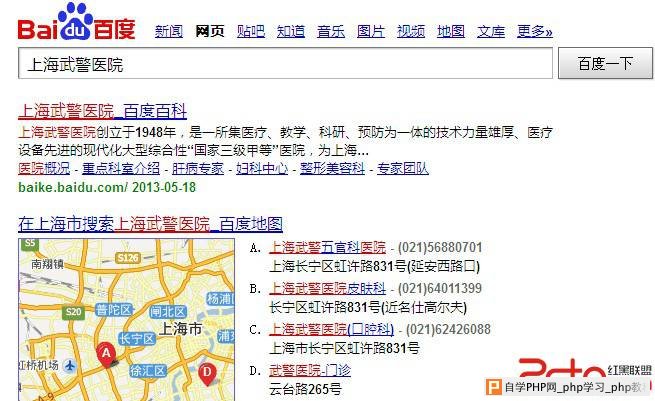Image resolution: width=655 pixels, height=401 pixels.
Task: Open the 重点科室介绍 sublink
Action: click(121, 168)
